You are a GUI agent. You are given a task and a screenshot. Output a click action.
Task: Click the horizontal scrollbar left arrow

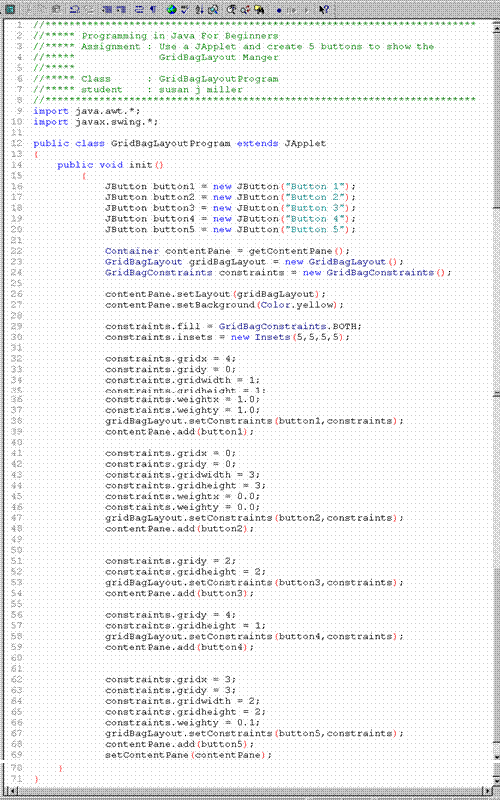14,791
